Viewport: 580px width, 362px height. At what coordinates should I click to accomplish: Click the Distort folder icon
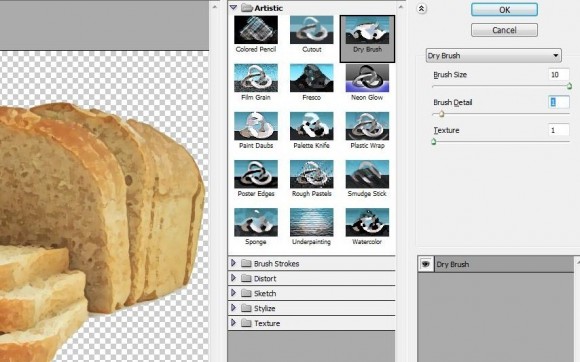coord(246,278)
